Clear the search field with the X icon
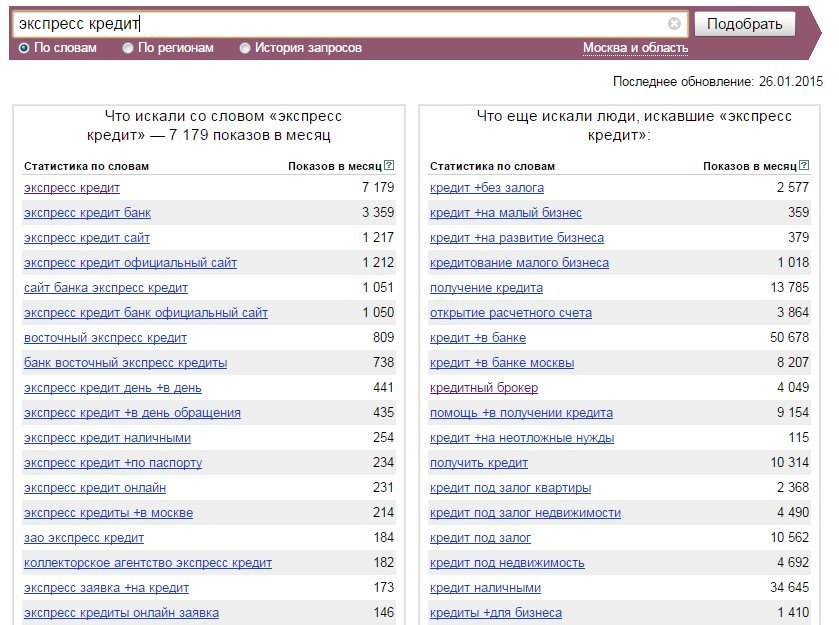Screen dimensions: 839x625 coord(674,24)
